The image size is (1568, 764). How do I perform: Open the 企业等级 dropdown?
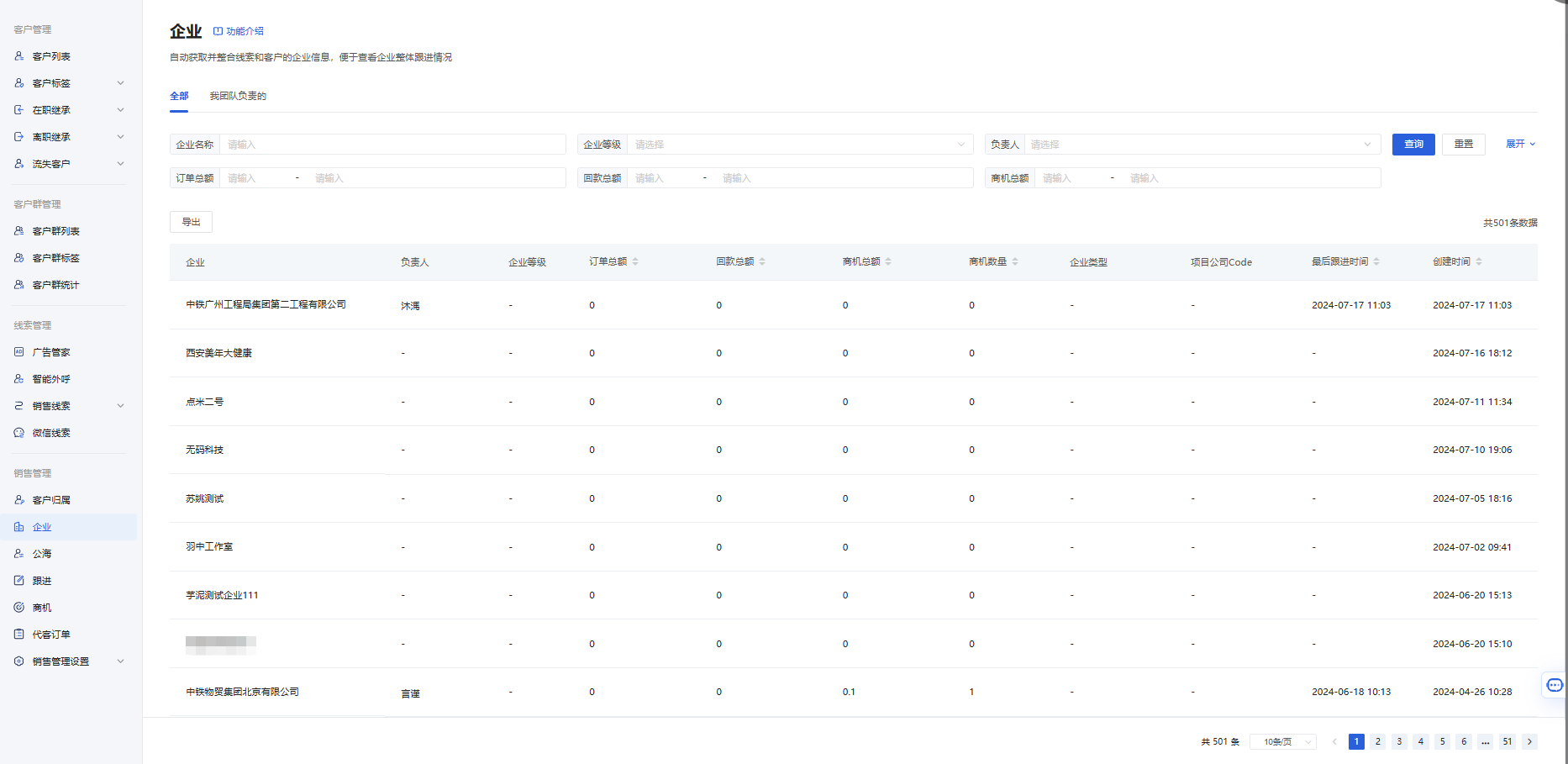[x=800, y=145]
